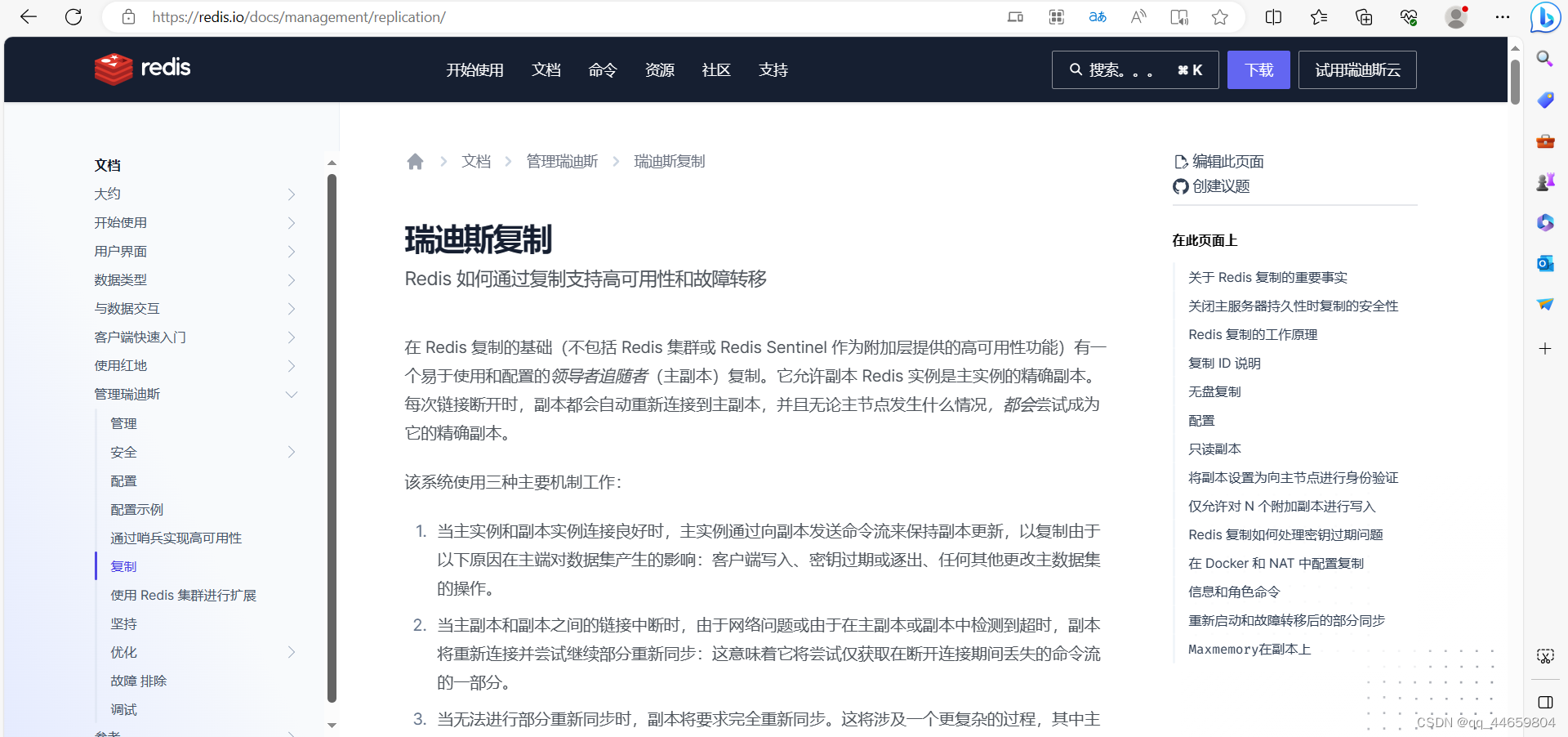Click the user profile avatar
This screenshot has height=737, width=1568.
(x=1456, y=17)
